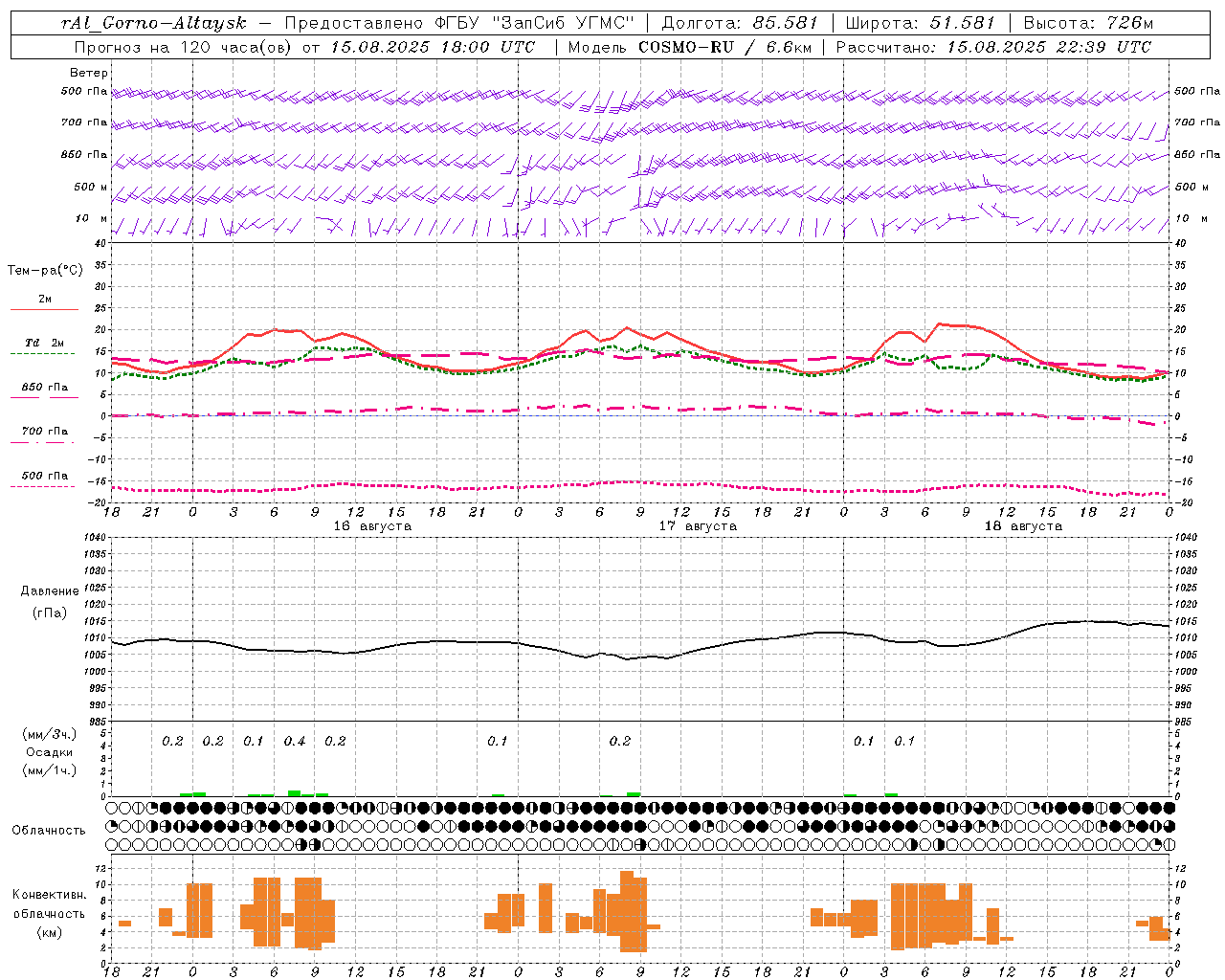Screen dimensions: 1225x980
Task: Select the latitude value Широта: 51.581
Action: click(920, 23)
